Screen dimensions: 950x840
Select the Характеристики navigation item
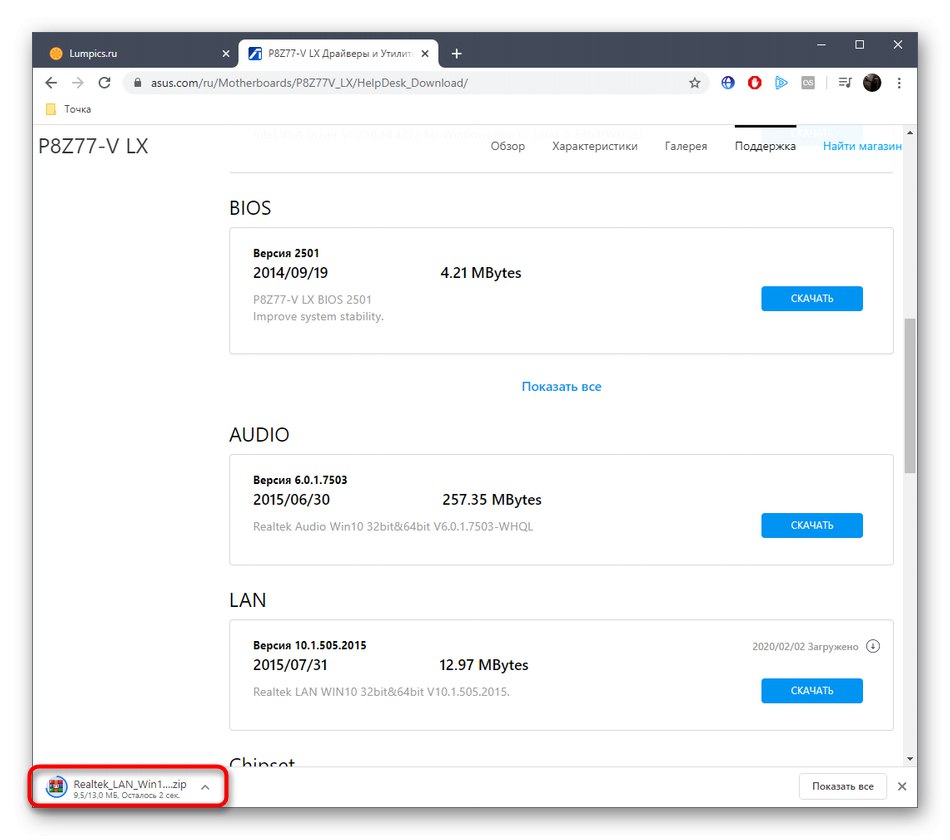tap(596, 146)
